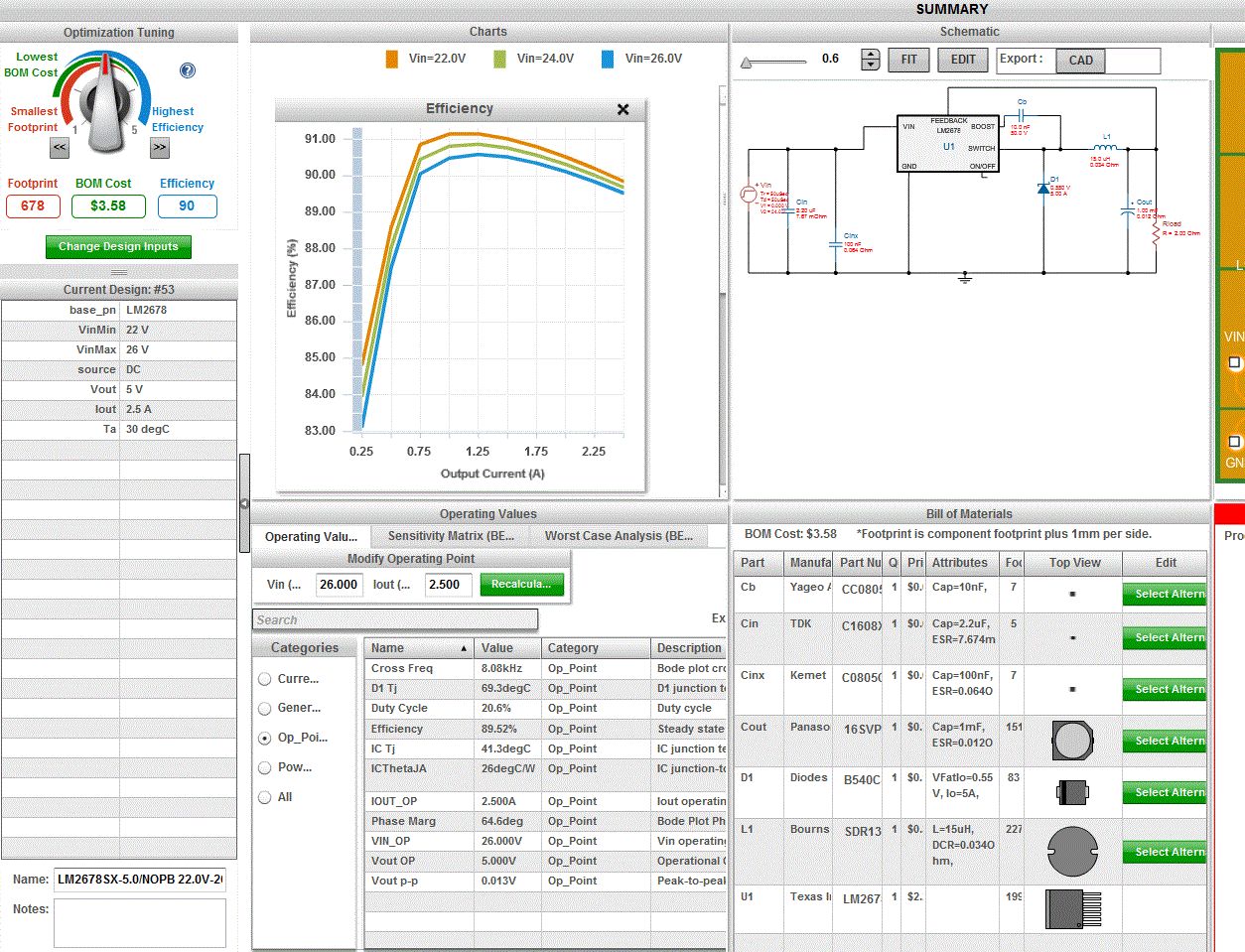Click the D1 diode top view image
This screenshot has width=1245, height=952.
pos(1072,792)
